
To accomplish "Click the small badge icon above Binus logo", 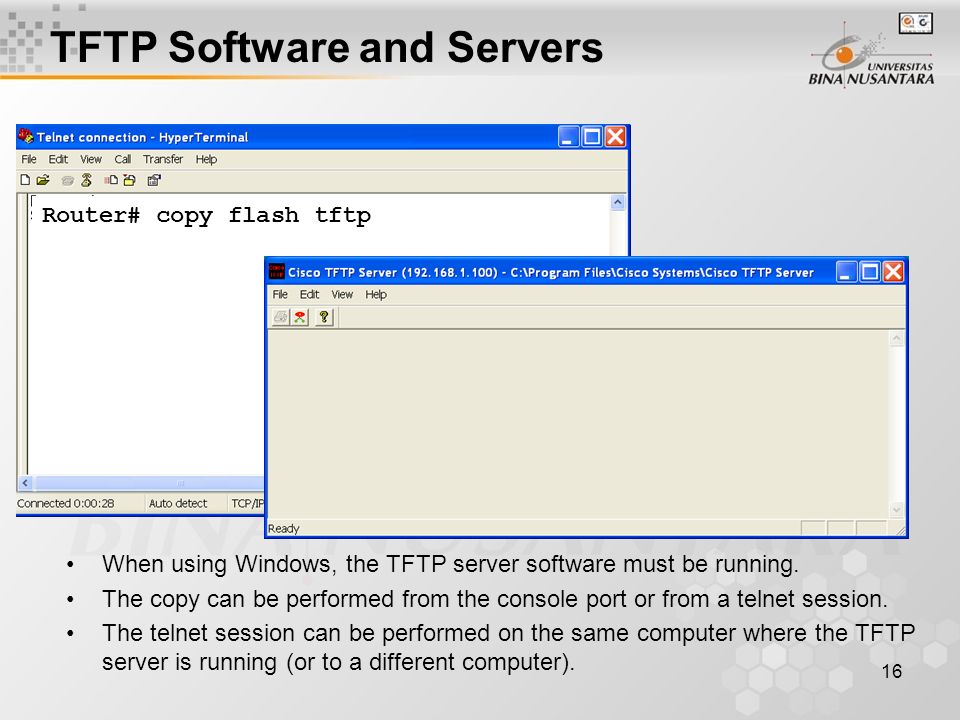I will 916,23.
